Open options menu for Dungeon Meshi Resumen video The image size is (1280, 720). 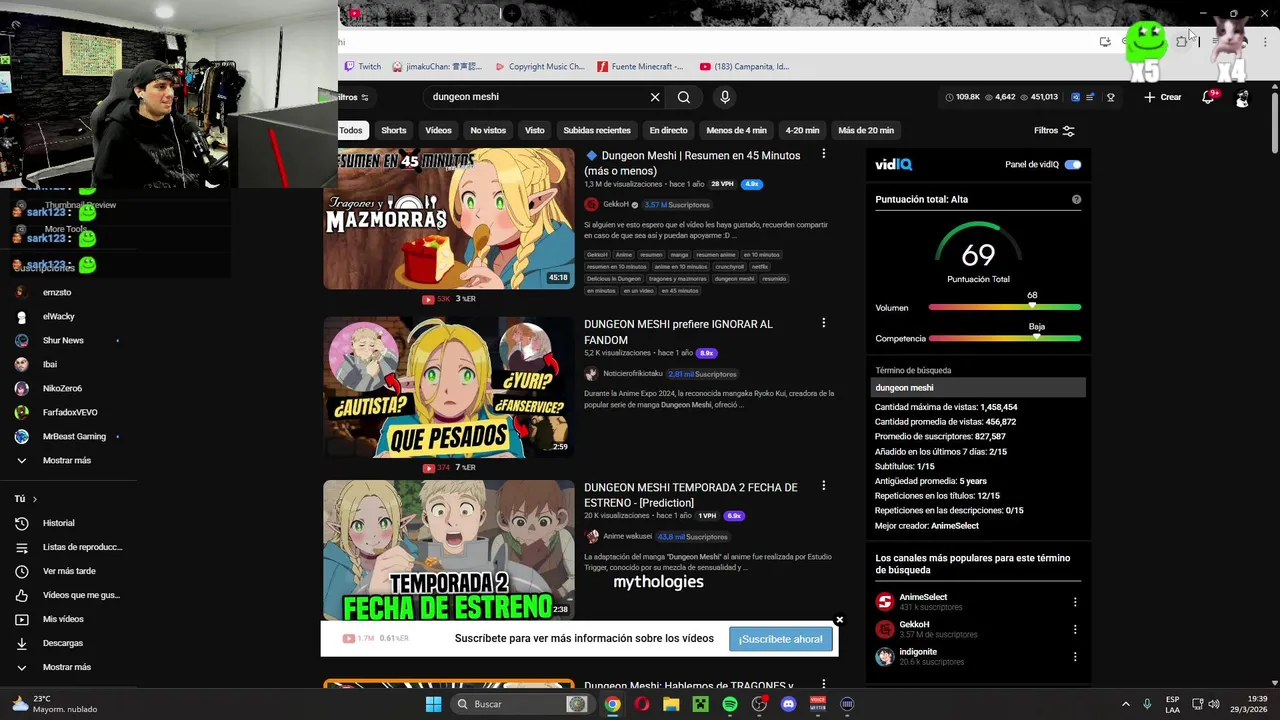823,154
